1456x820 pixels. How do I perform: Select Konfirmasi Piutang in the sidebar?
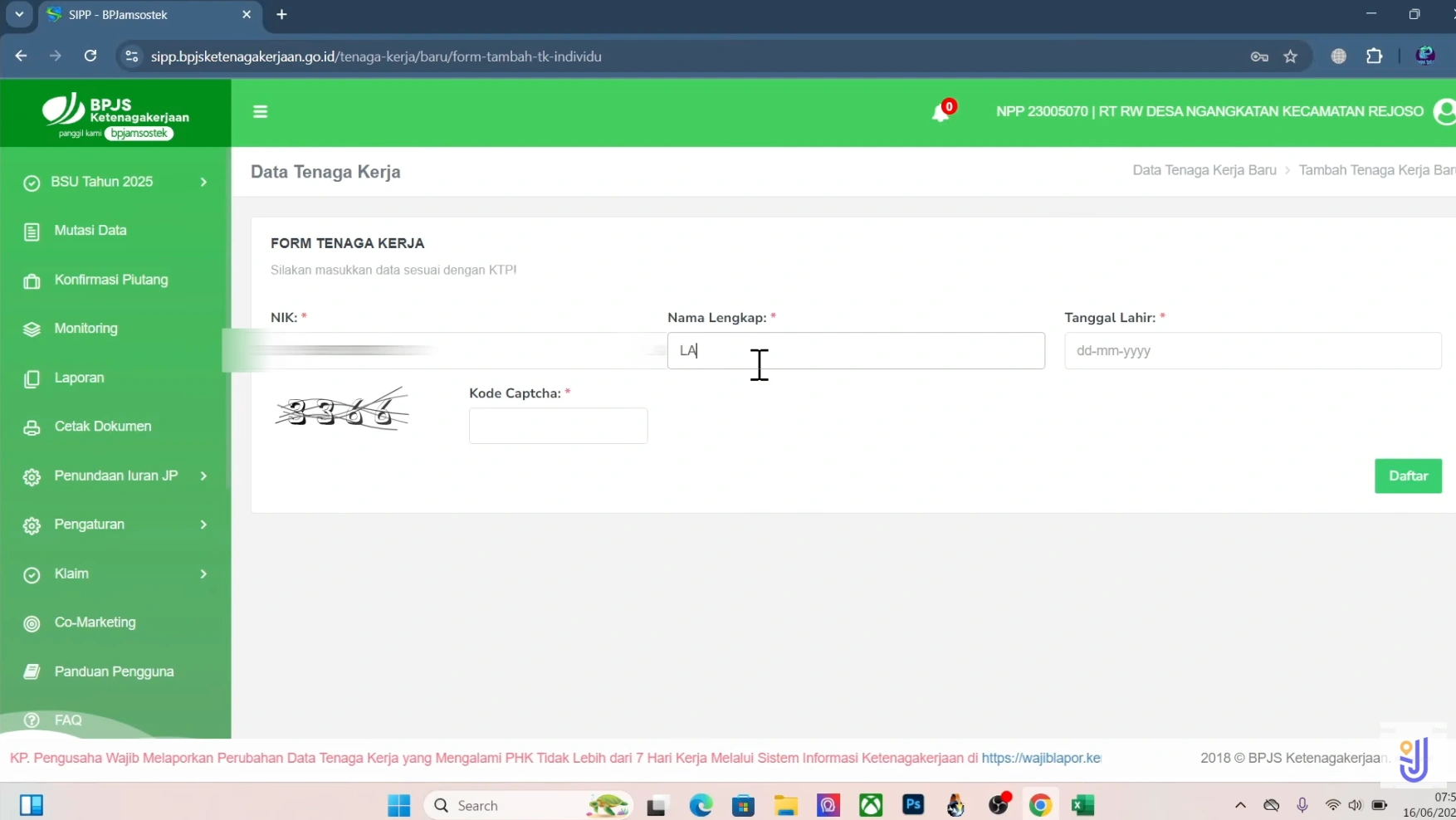[x=111, y=279]
